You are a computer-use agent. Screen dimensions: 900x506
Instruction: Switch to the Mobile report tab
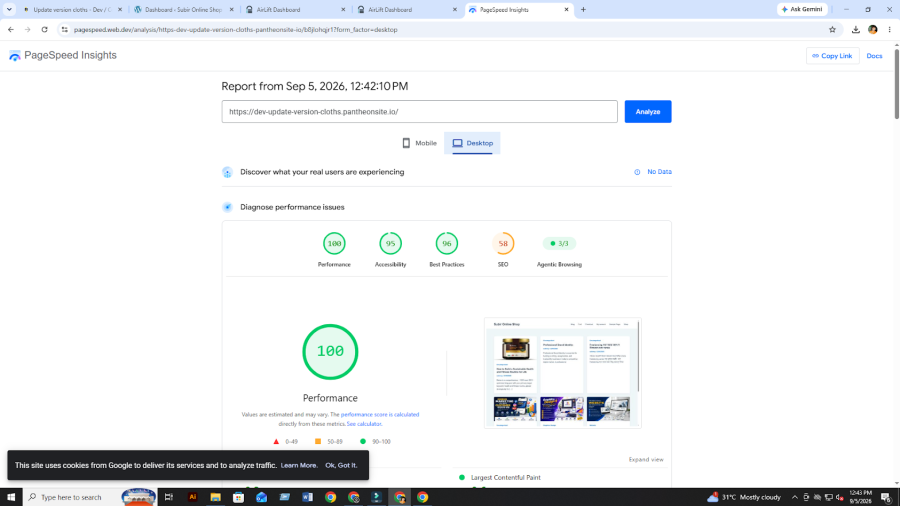(420, 143)
